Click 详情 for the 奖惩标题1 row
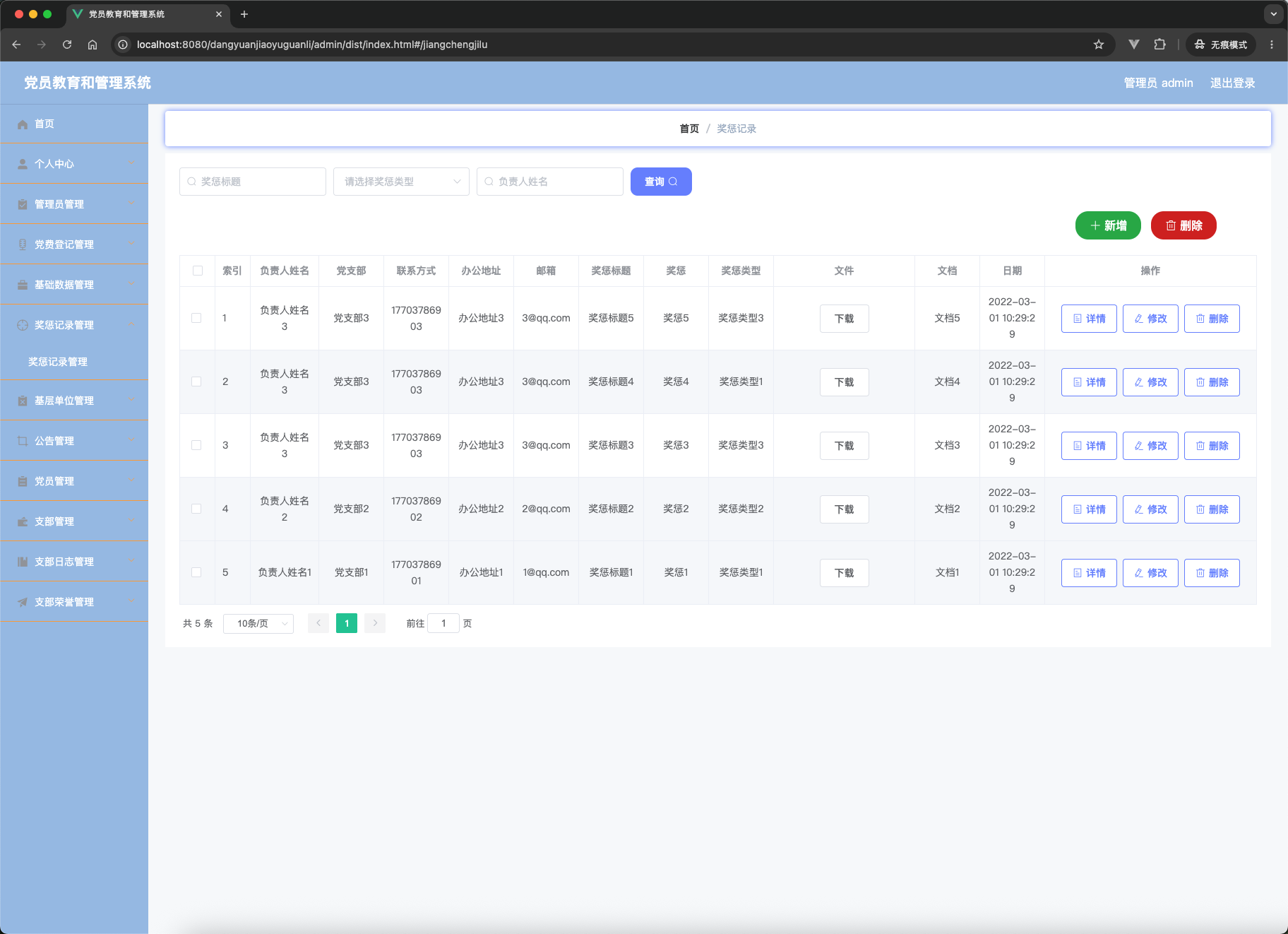The height and width of the screenshot is (934, 1288). [x=1089, y=573]
